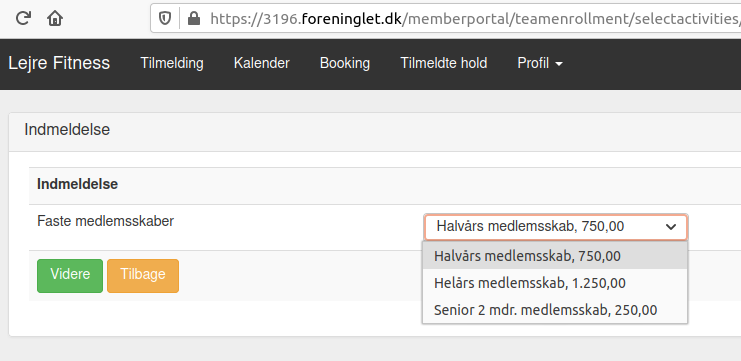Click the green Videre button
741x361 pixels.
[70, 275]
